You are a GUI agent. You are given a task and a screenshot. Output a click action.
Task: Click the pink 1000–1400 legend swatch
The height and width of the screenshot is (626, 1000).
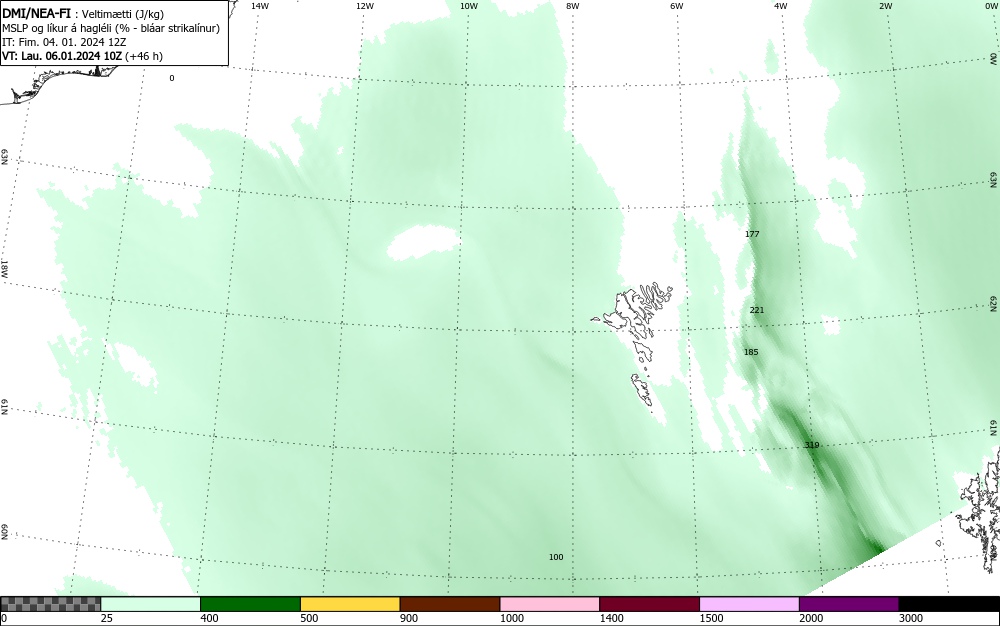550,604
